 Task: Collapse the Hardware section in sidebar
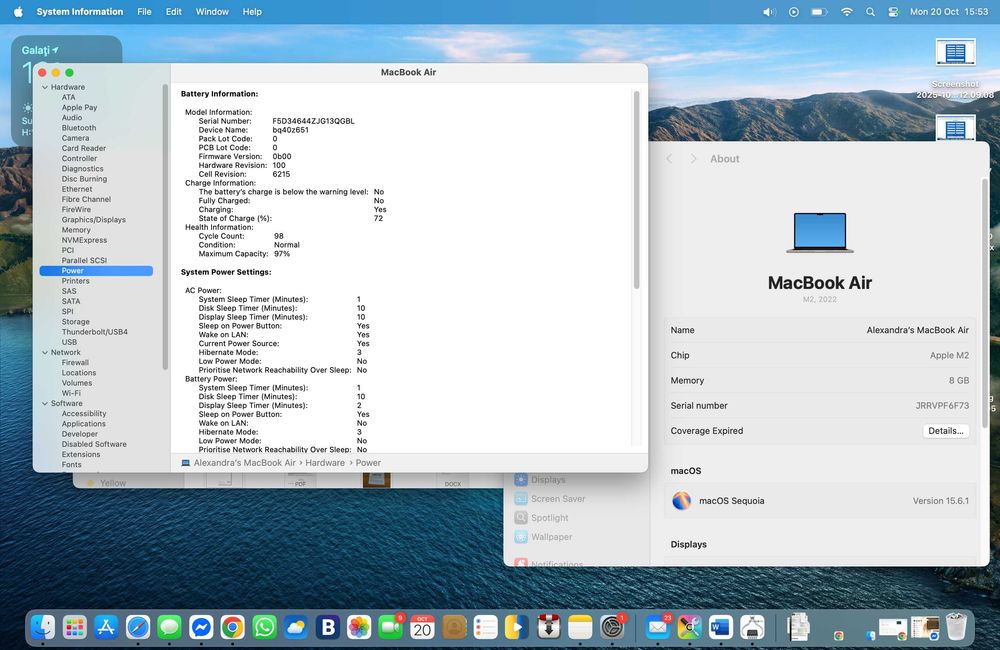[x=44, y=87]
